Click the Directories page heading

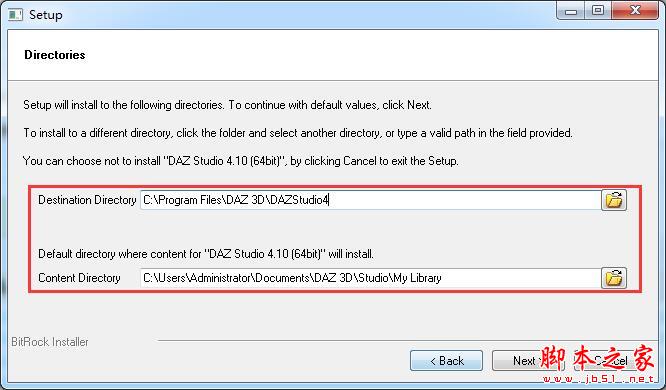coord(55,55)
